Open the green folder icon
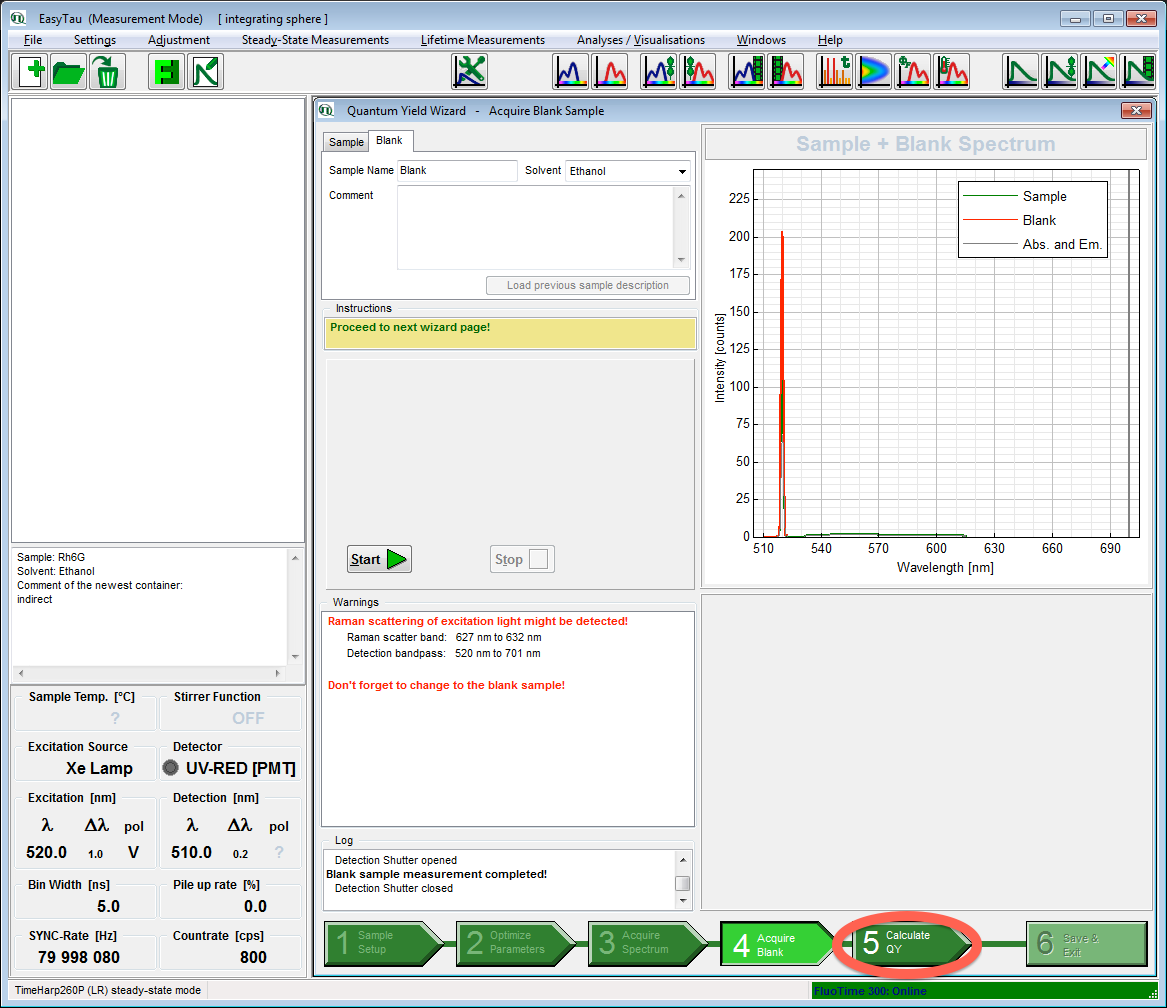Image resolution: width=1167 pixels, height=1008 pixels. coord(68,72)
